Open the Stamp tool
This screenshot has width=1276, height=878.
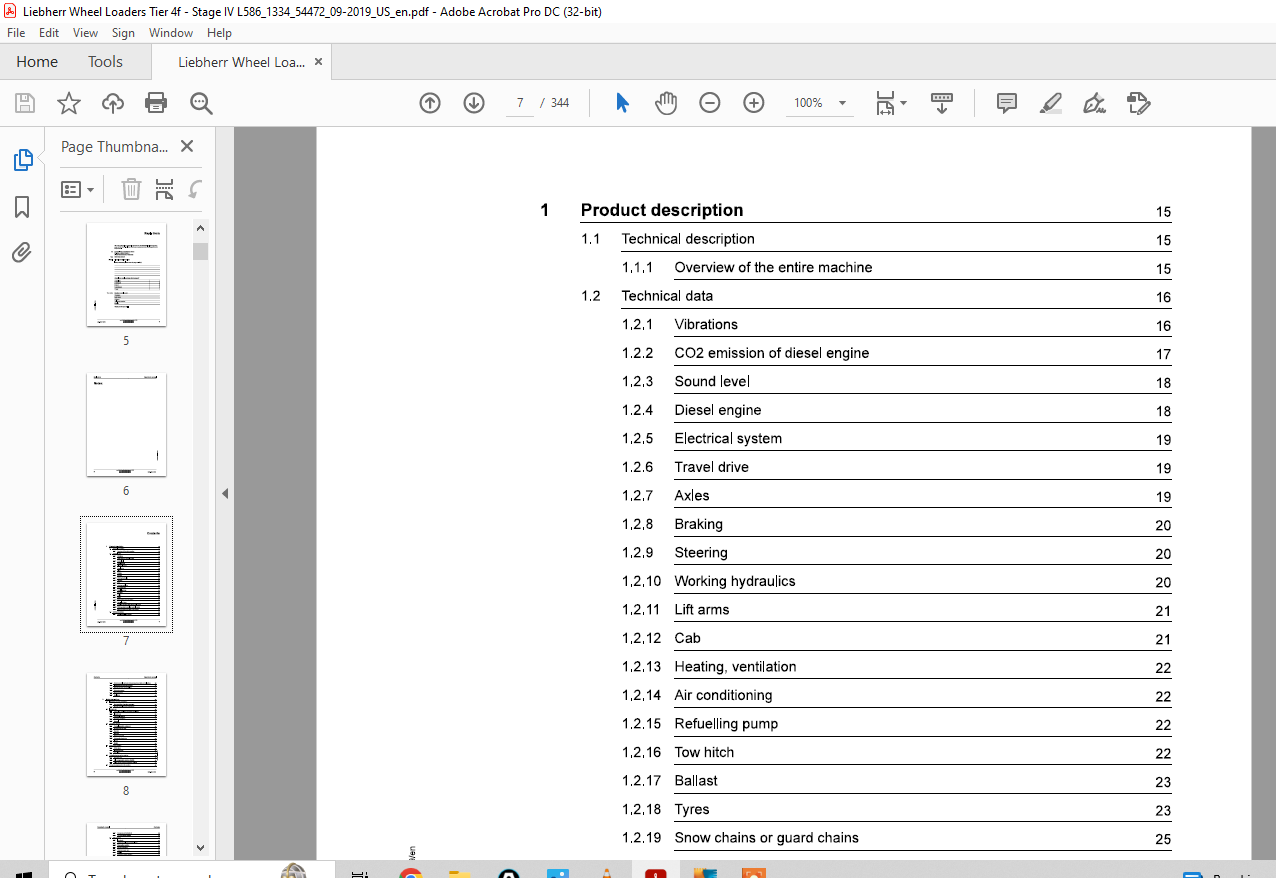coord(1138,103)
